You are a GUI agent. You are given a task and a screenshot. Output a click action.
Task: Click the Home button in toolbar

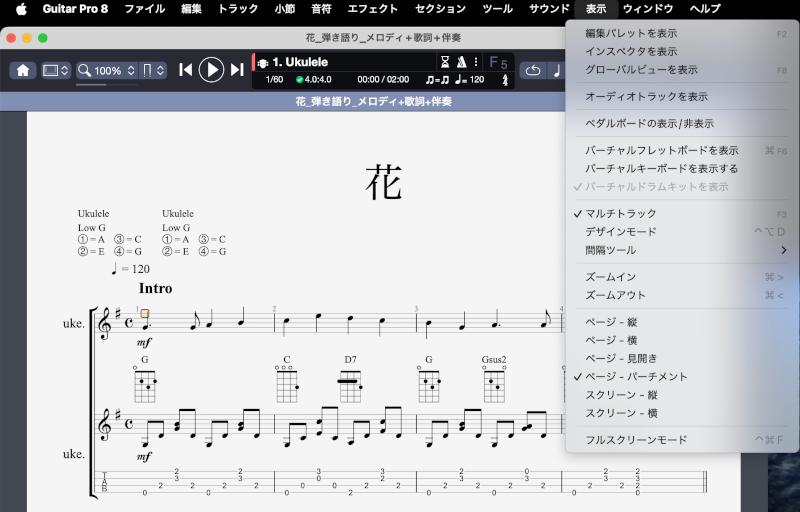click(23, 70)
